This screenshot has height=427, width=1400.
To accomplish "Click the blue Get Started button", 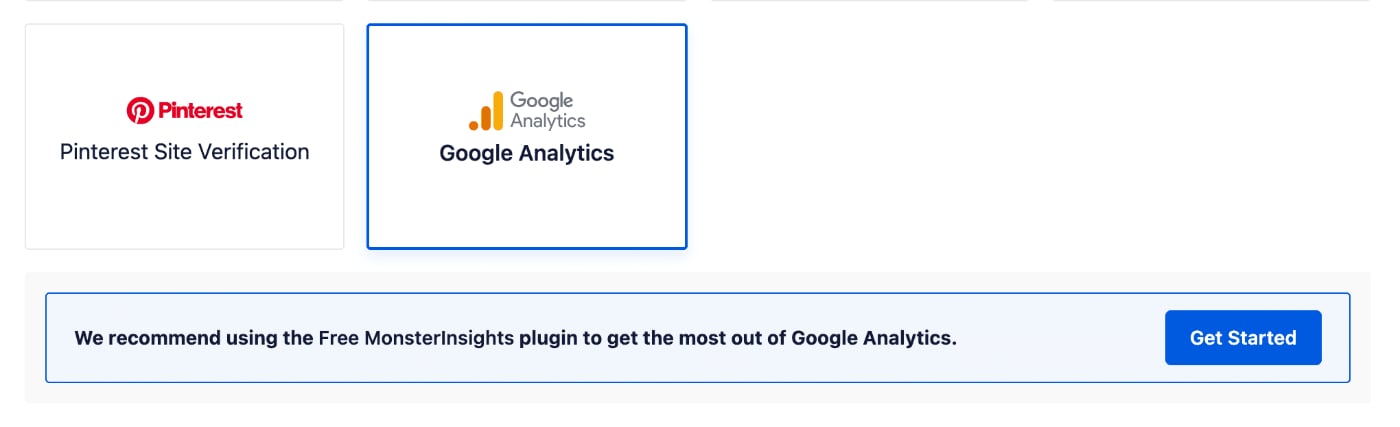I will (1243, 338).
